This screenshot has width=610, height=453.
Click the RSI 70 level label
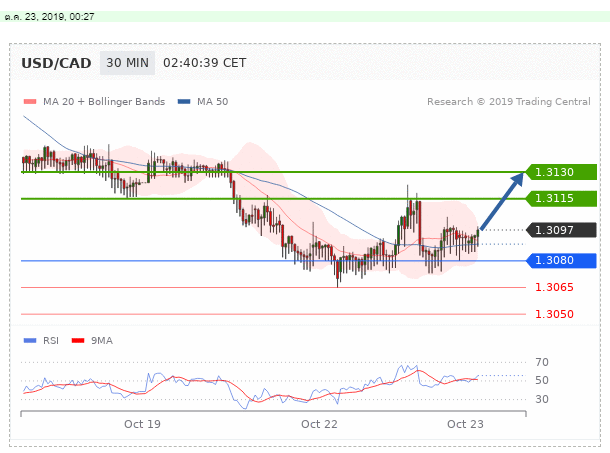pyautogui.click(x=542, y=362)
